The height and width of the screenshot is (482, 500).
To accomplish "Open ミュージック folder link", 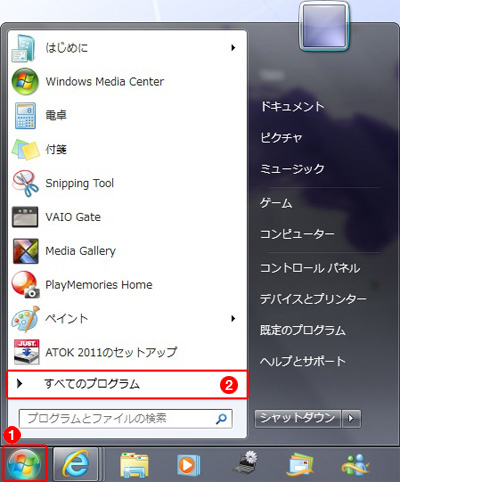I will pos(292,169).
